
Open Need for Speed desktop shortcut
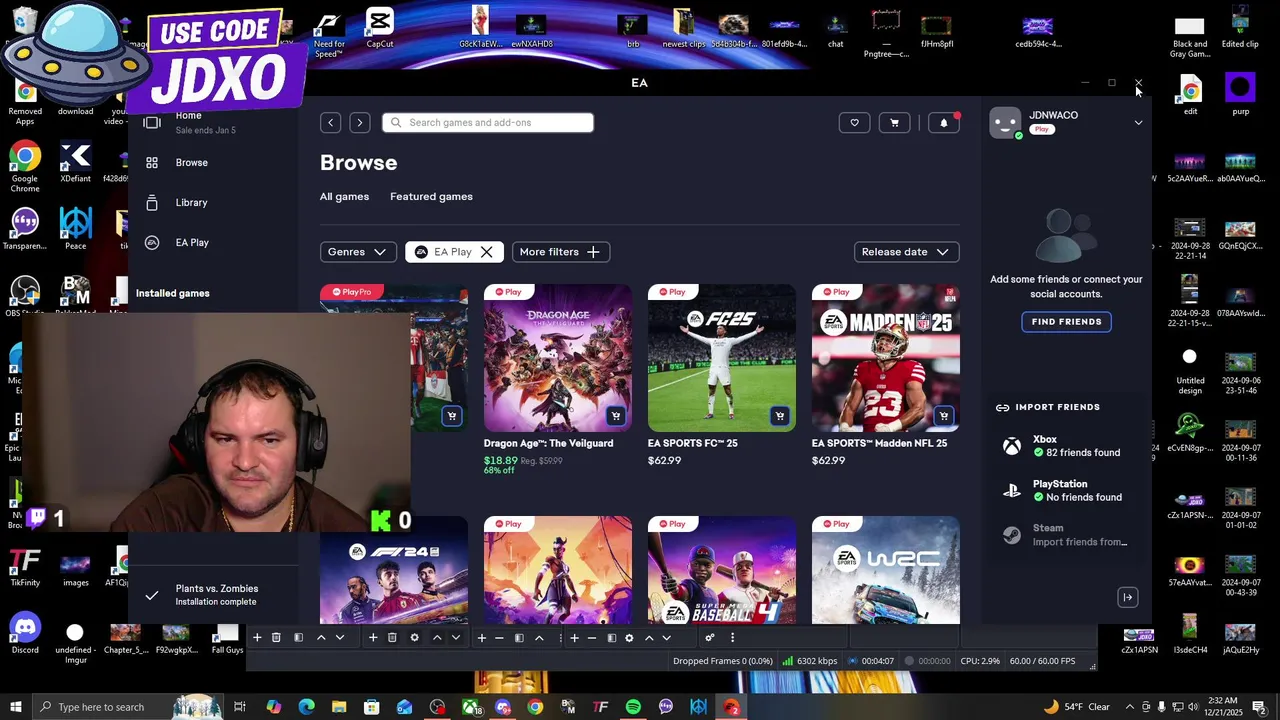pos(329,33)
